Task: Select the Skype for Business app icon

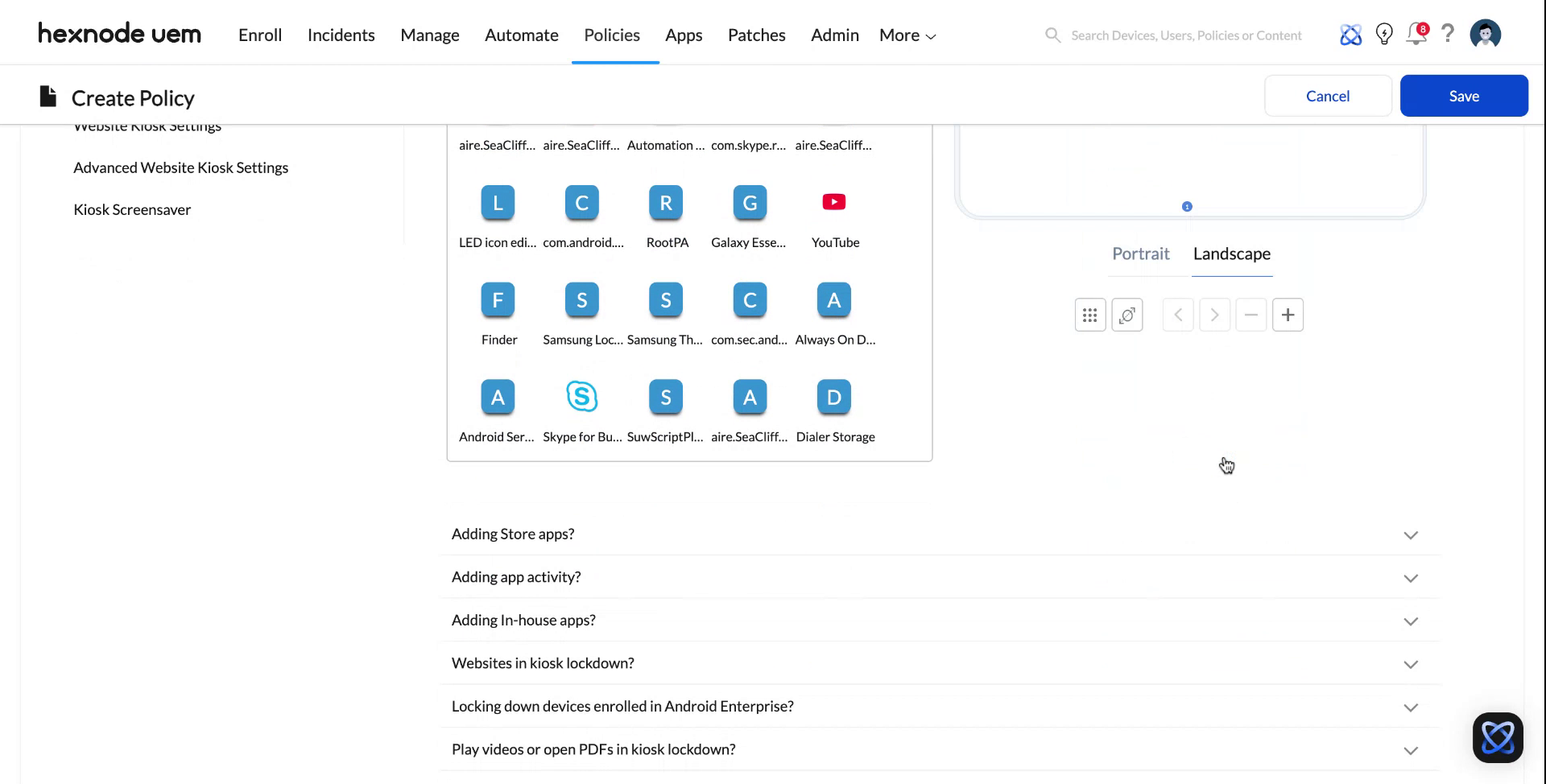Action: click(582, 396)
